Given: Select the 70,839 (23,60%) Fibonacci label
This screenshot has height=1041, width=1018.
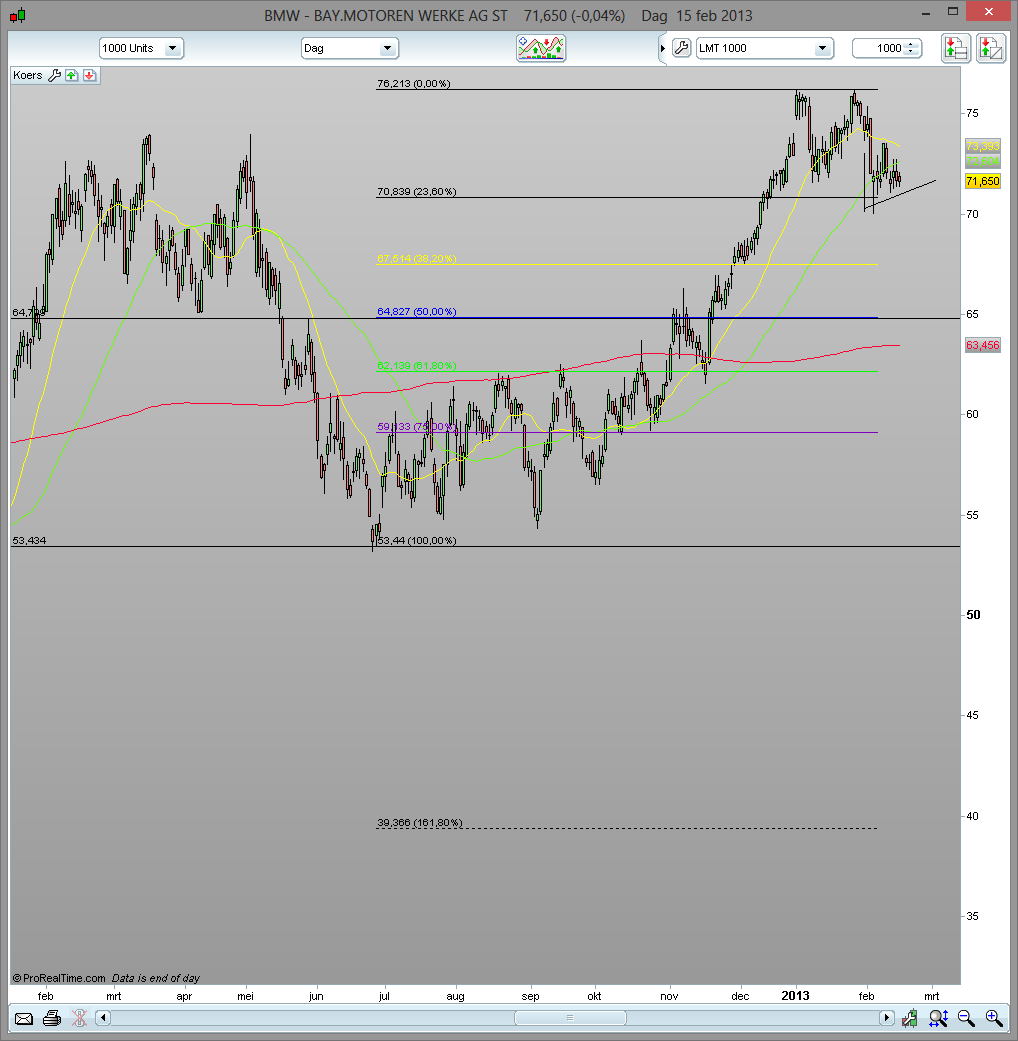Looking at the screenshot, I should pos(416,192).
